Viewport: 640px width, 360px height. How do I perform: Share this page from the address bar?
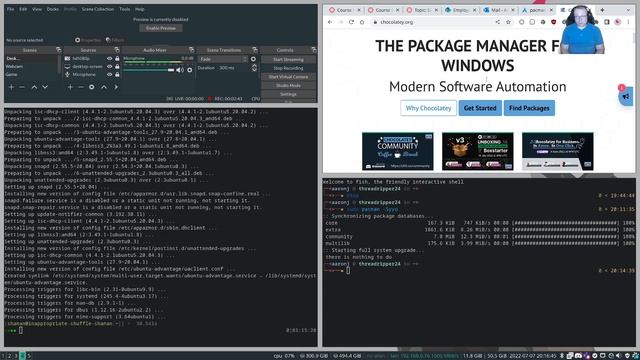[x=498, y=22]
